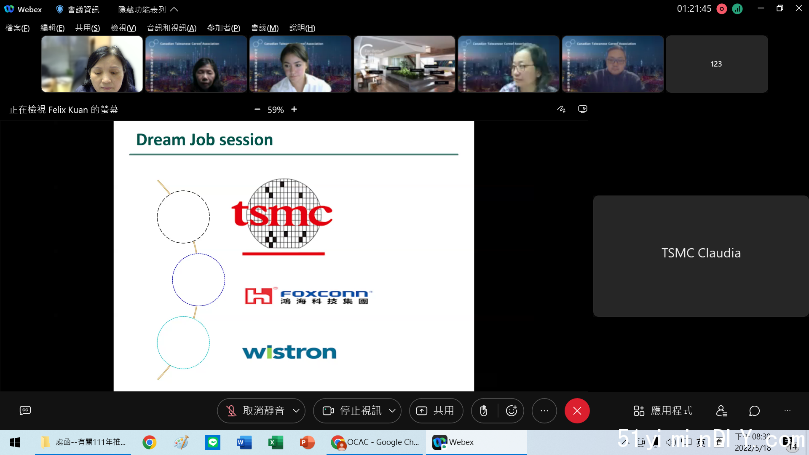The height and width of the screenshot is (455, 809).
Task: Unmute microphone with 取消靜音 button
Action: (255, 411)
